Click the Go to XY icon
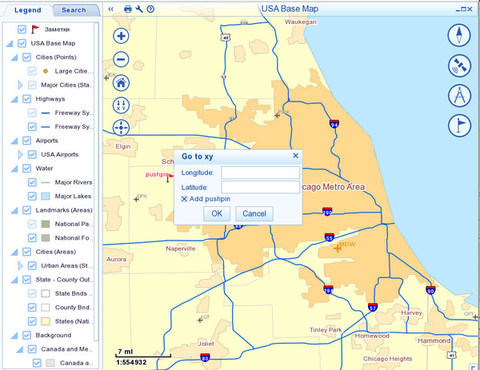Viewport: 480px width, 370px height. 121,105
